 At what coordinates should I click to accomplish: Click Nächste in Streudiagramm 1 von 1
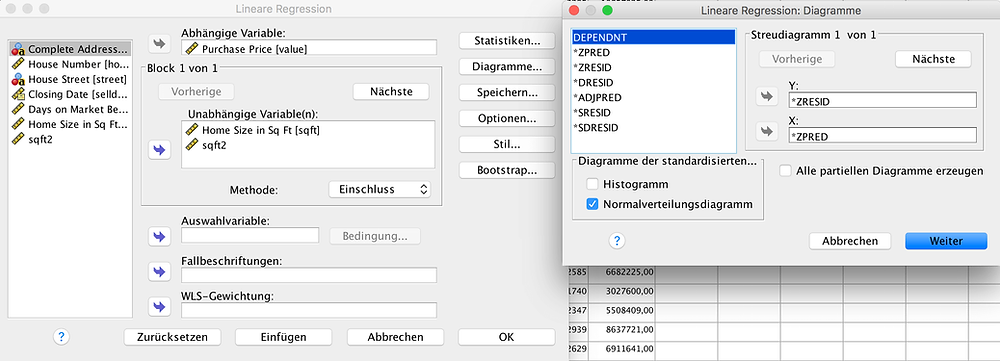[x=933, y=59]
